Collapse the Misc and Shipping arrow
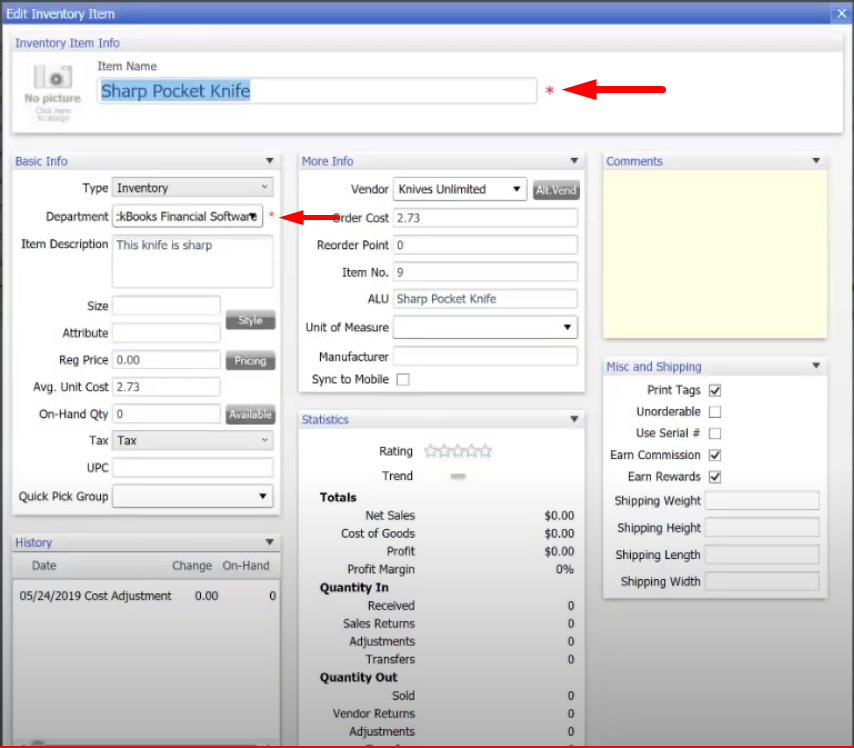 coord(816,366)
